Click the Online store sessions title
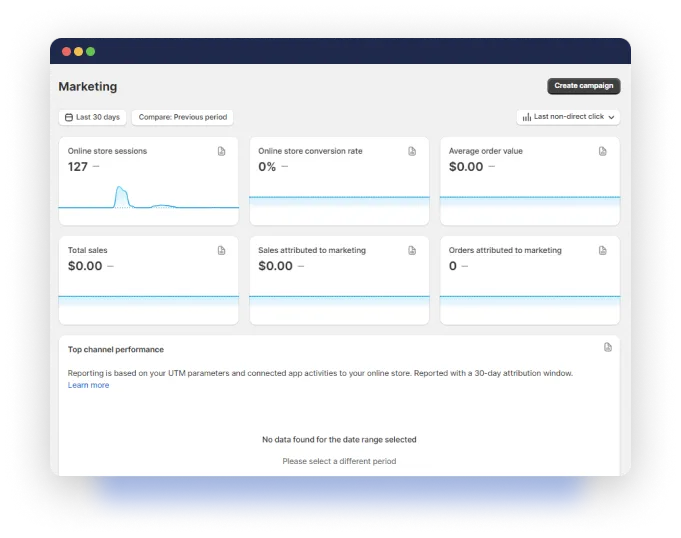The height and width of the screenshot is (538, 681). tap(107, 151)
